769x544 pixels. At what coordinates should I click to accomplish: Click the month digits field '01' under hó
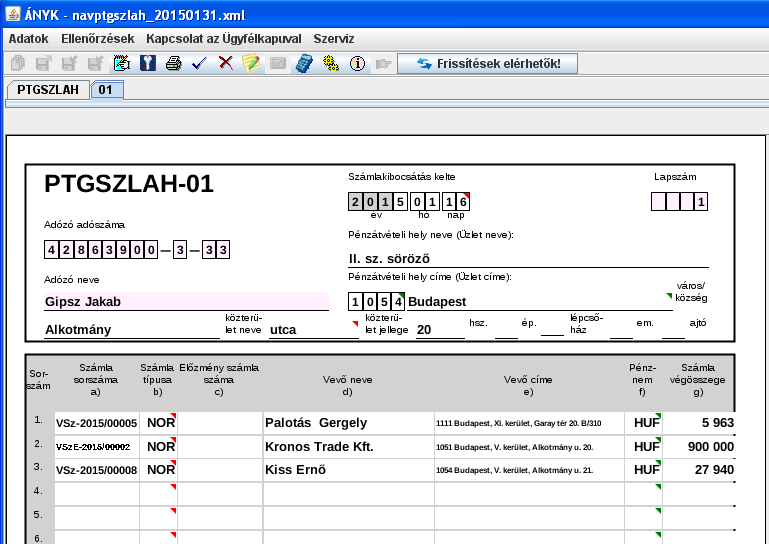pos(425,202)
